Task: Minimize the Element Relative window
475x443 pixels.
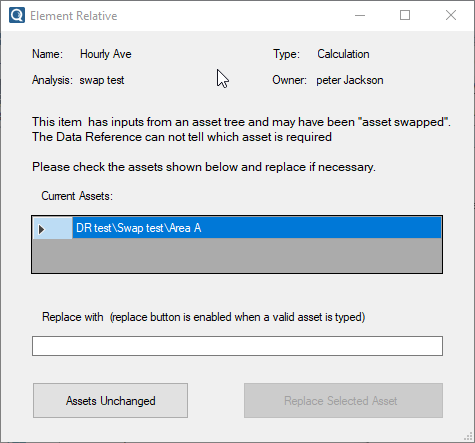Action: click(360, 15)
